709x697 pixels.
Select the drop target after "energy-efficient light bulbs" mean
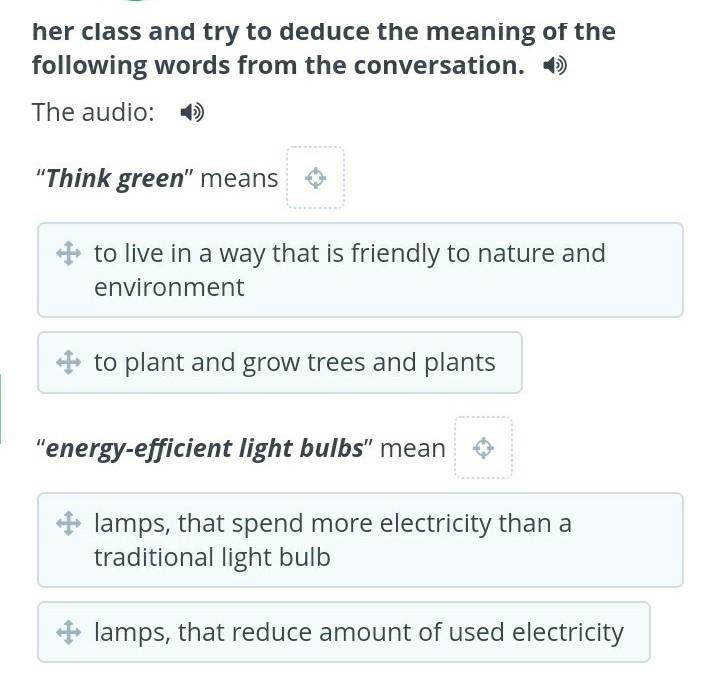(x=483, y=448)
